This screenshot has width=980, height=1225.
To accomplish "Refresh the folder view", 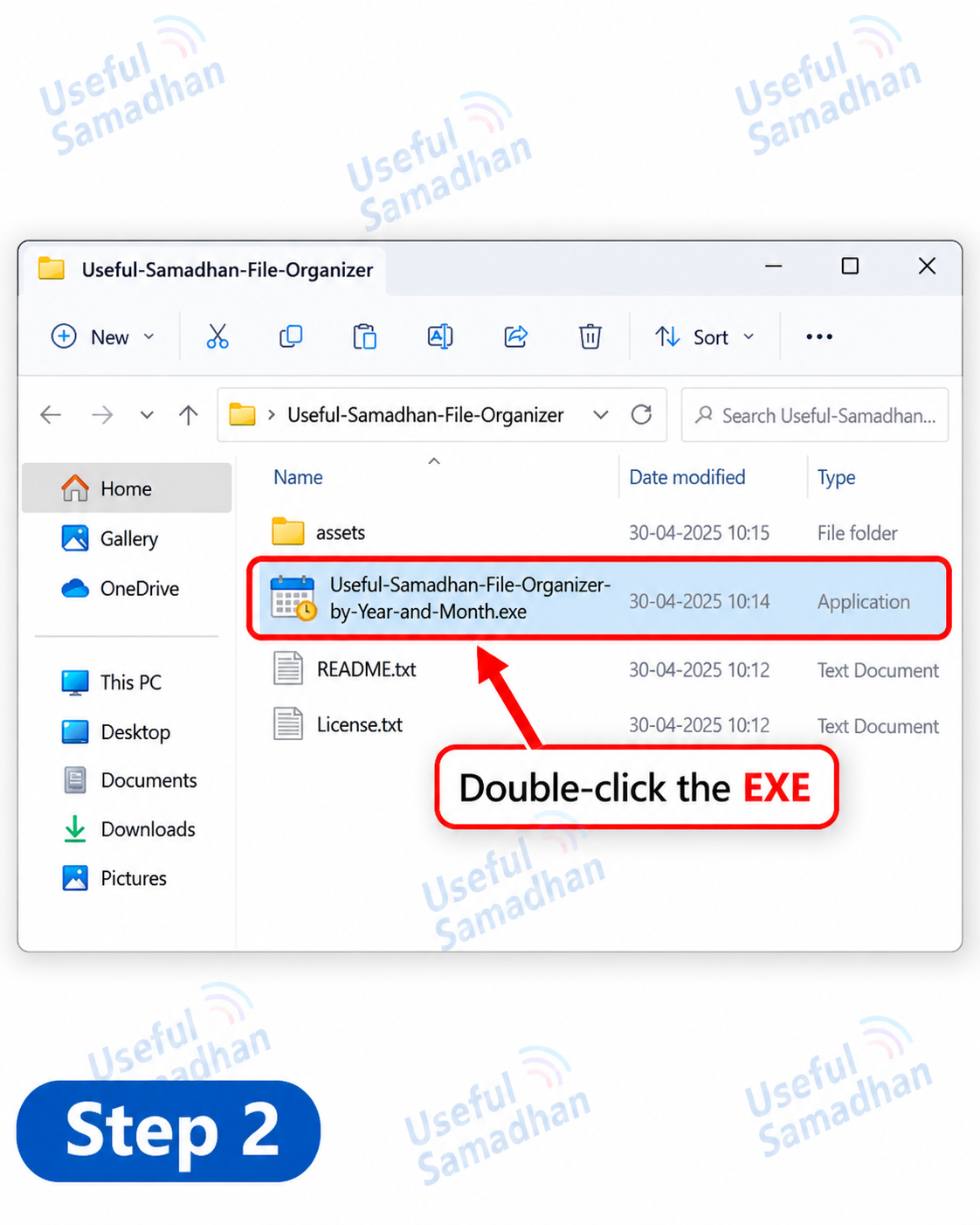I will [642, 415].
